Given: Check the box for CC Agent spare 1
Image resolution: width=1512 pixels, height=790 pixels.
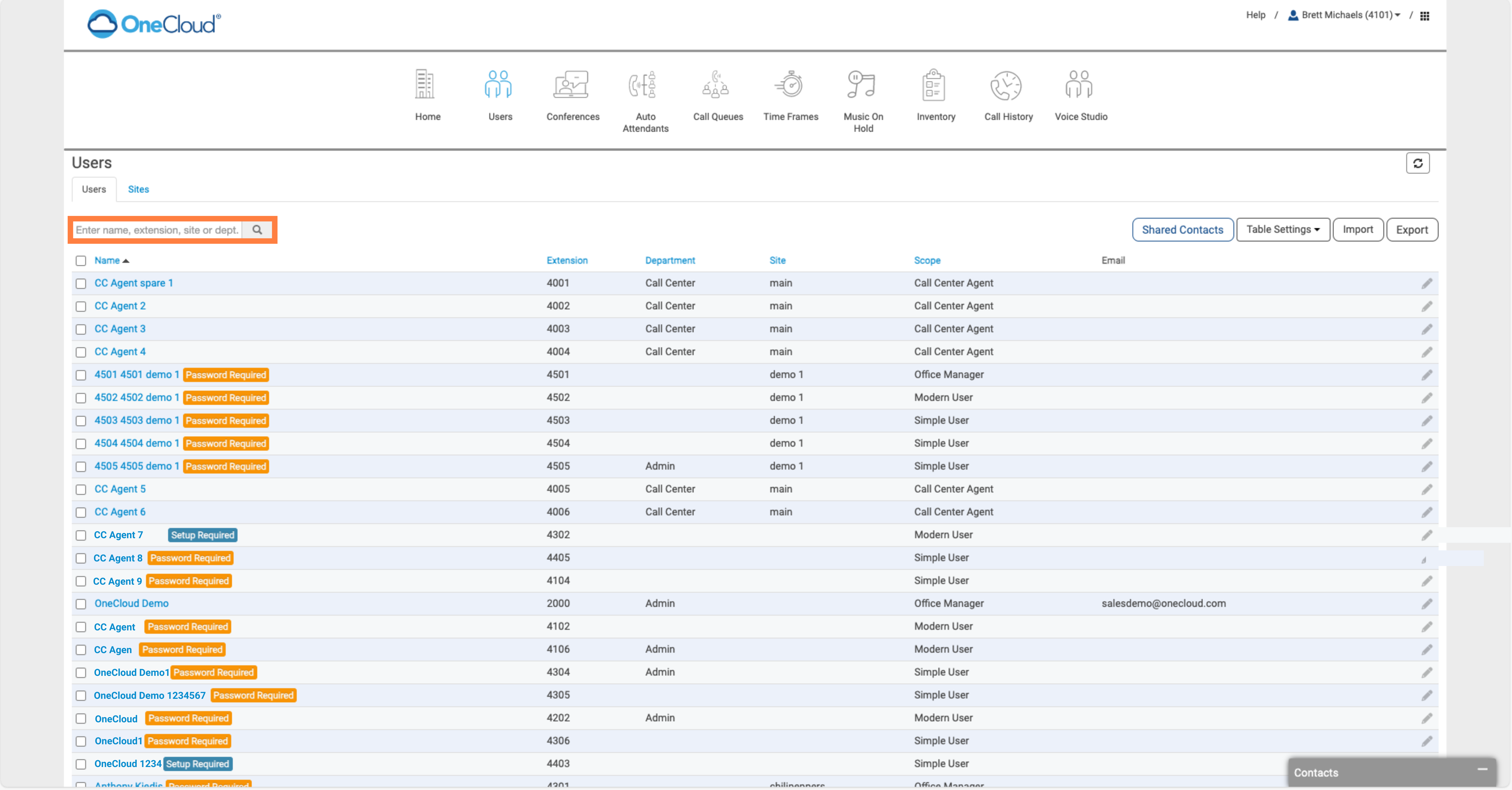Looking at the screenshot, I should click(81, 283).
